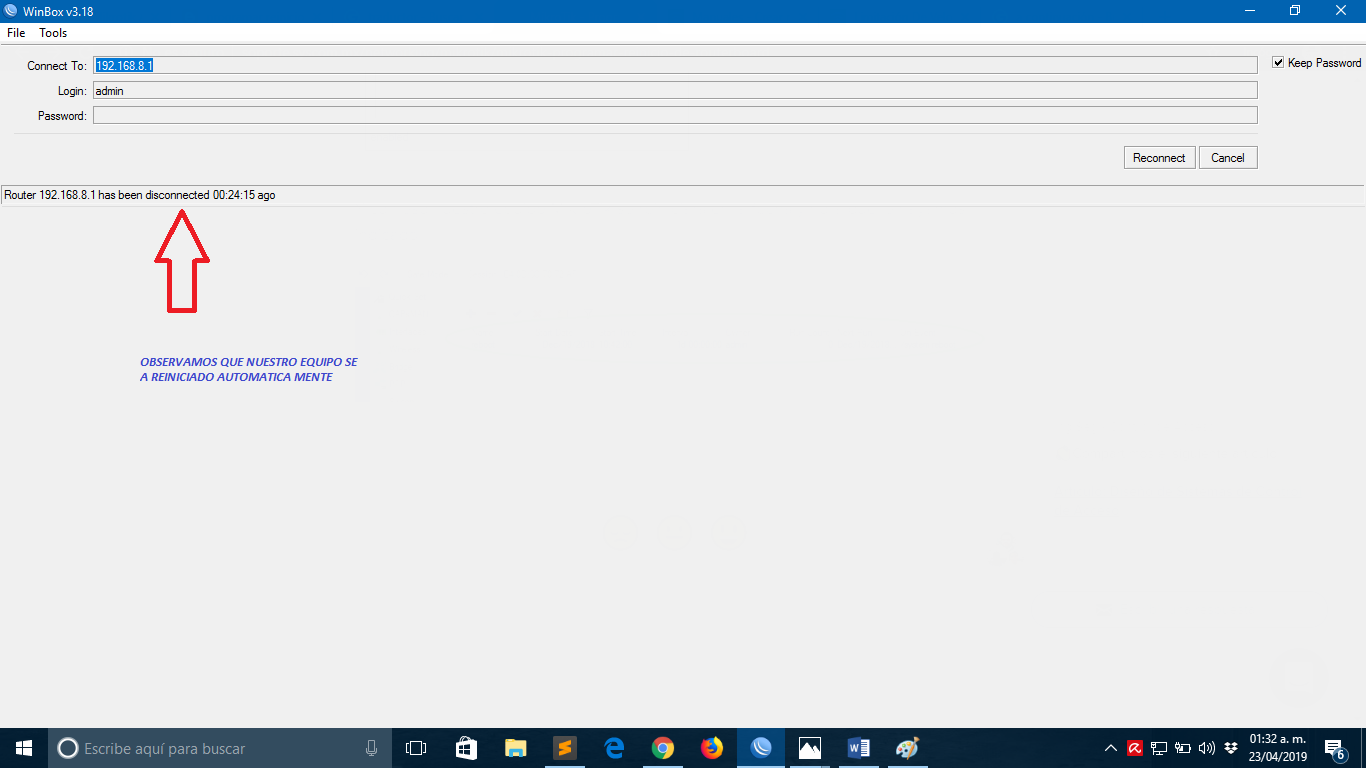This screenshot has width=1366, height=768.
Task: Open the volume control in system tray
Action: pyautogui.click(x=1206, y=748)
